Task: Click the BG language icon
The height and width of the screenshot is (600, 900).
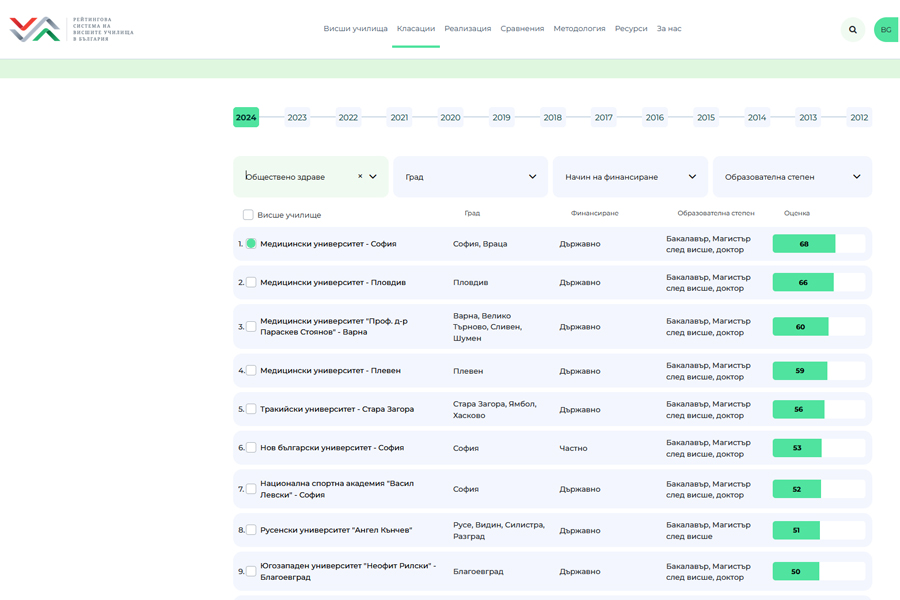Action: (886, 30)
